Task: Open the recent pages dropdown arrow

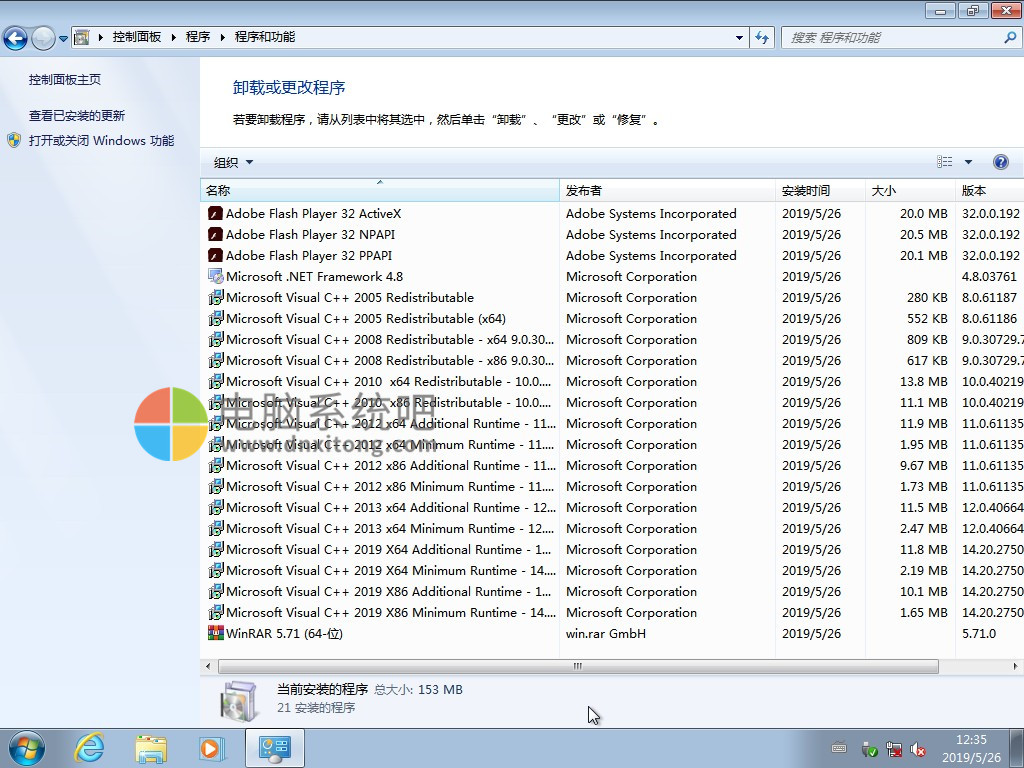Action: [63, 39]
